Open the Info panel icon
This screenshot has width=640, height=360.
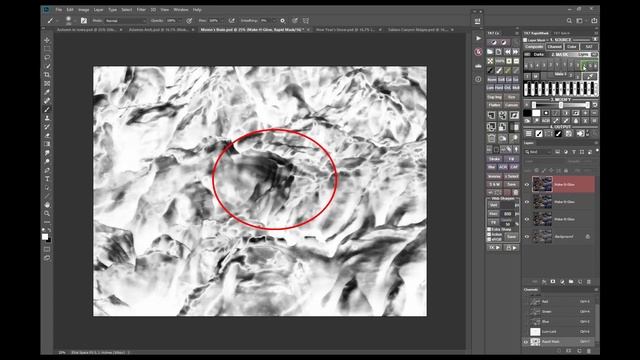(478, 79)
